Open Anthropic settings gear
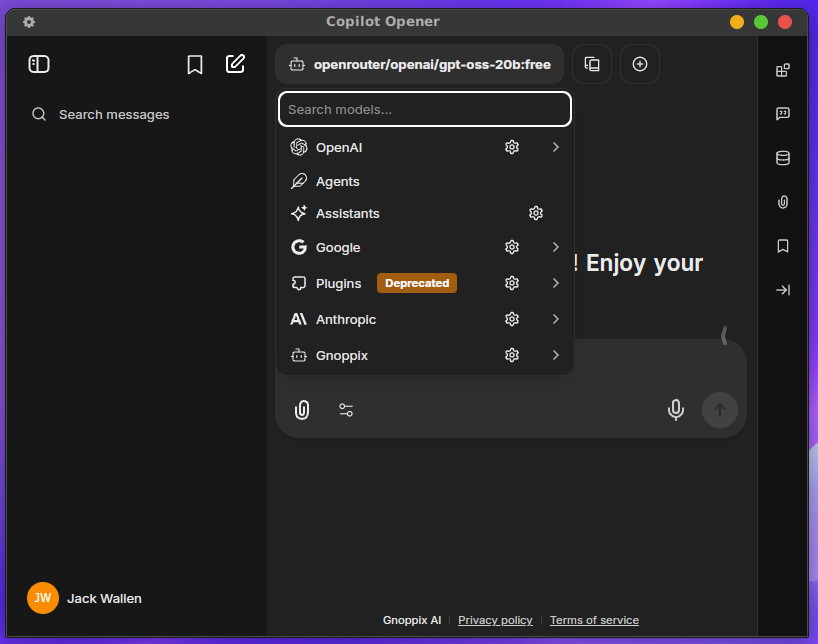The height and width of the screenshot is (644, 818). 512,319
